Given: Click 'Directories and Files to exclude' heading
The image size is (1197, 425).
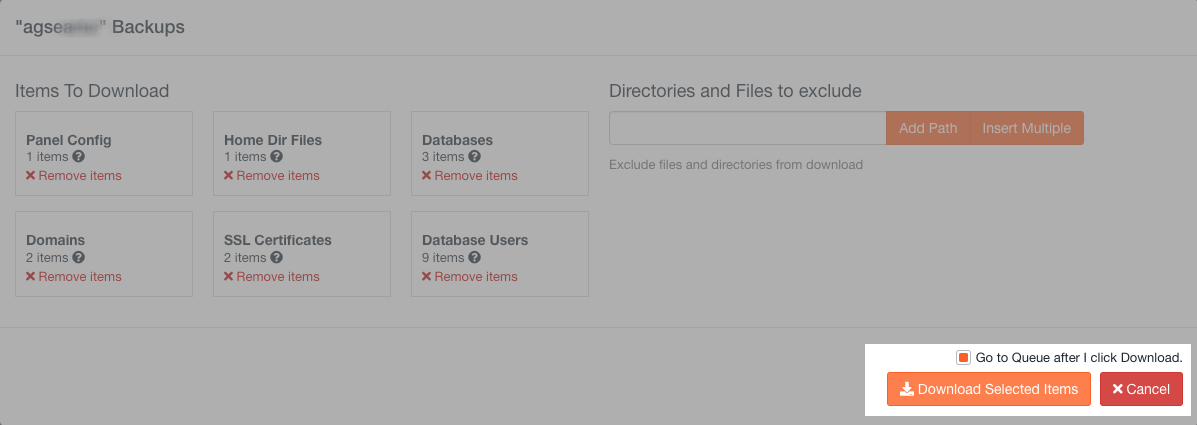Looking at the screenshot, I should [735, 92].
